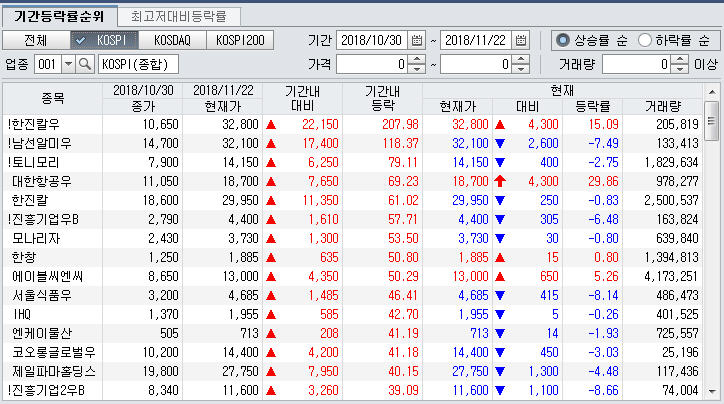Image resolution: width=724 pixels, height=404 pixels.
Task: Switch to the 기간등락률순위 tab
Action: (x=58, y=16)
